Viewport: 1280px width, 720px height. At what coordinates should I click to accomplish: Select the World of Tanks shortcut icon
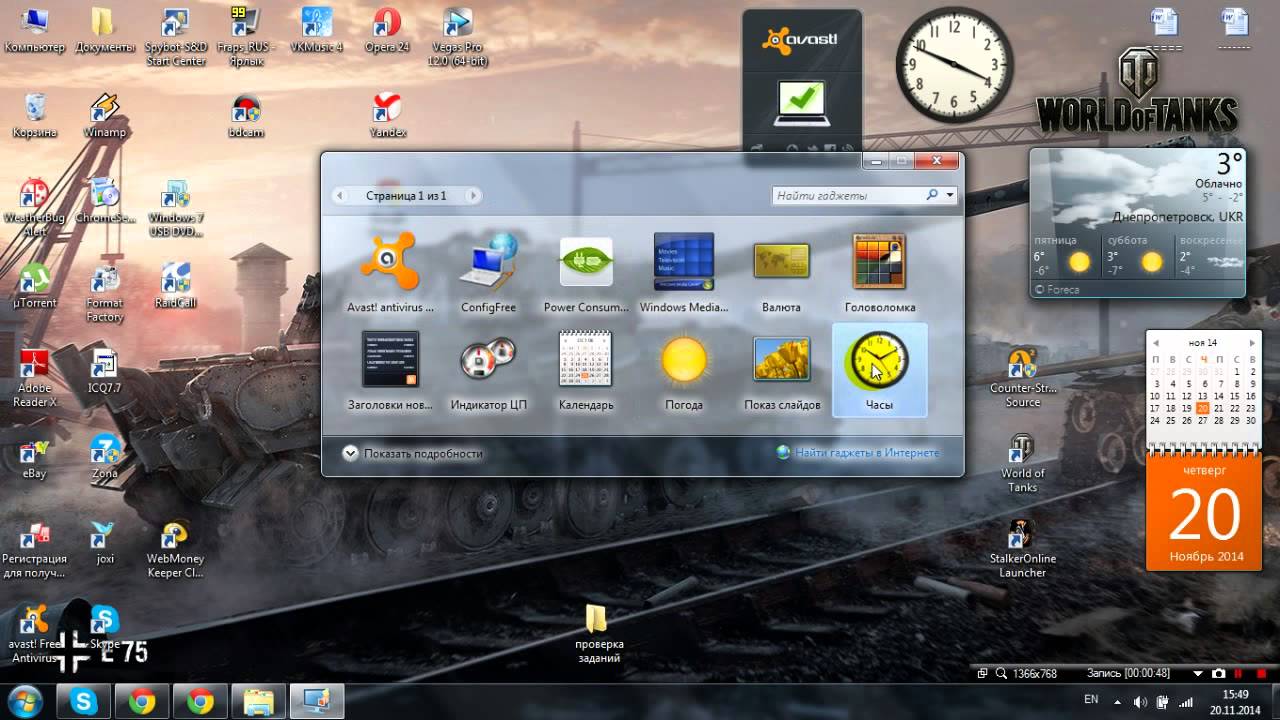coord(1022,462)
